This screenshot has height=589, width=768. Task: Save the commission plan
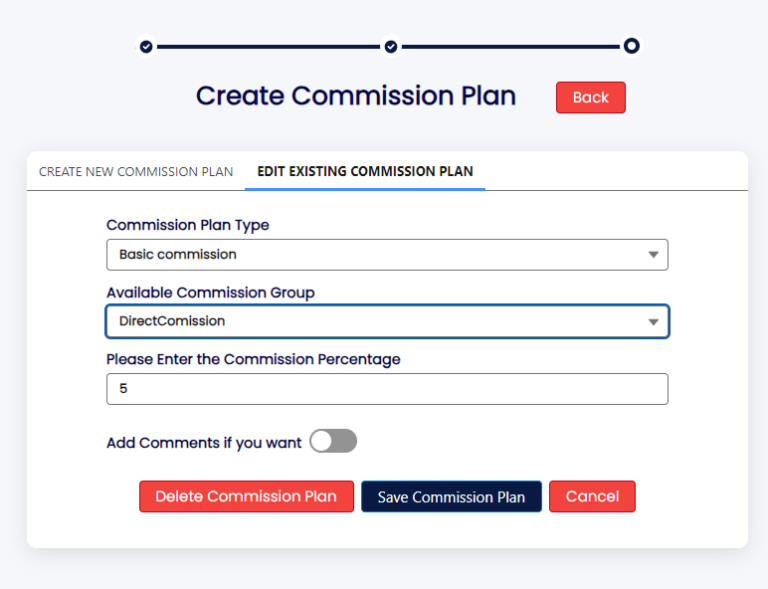(x=451, y=497)
